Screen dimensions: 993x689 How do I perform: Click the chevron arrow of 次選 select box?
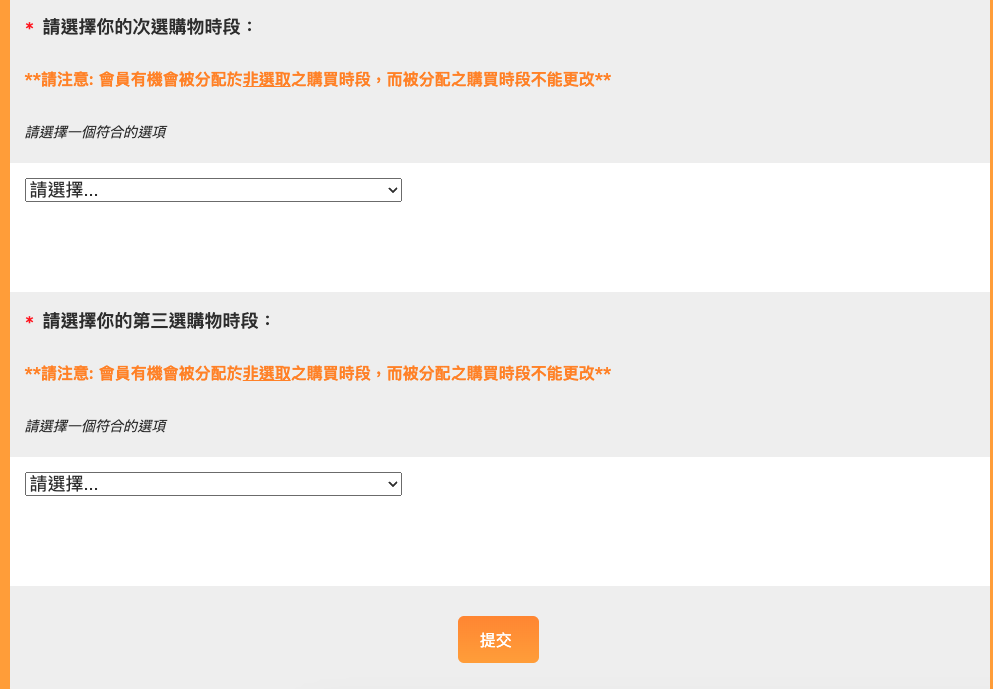coord(392,190)
